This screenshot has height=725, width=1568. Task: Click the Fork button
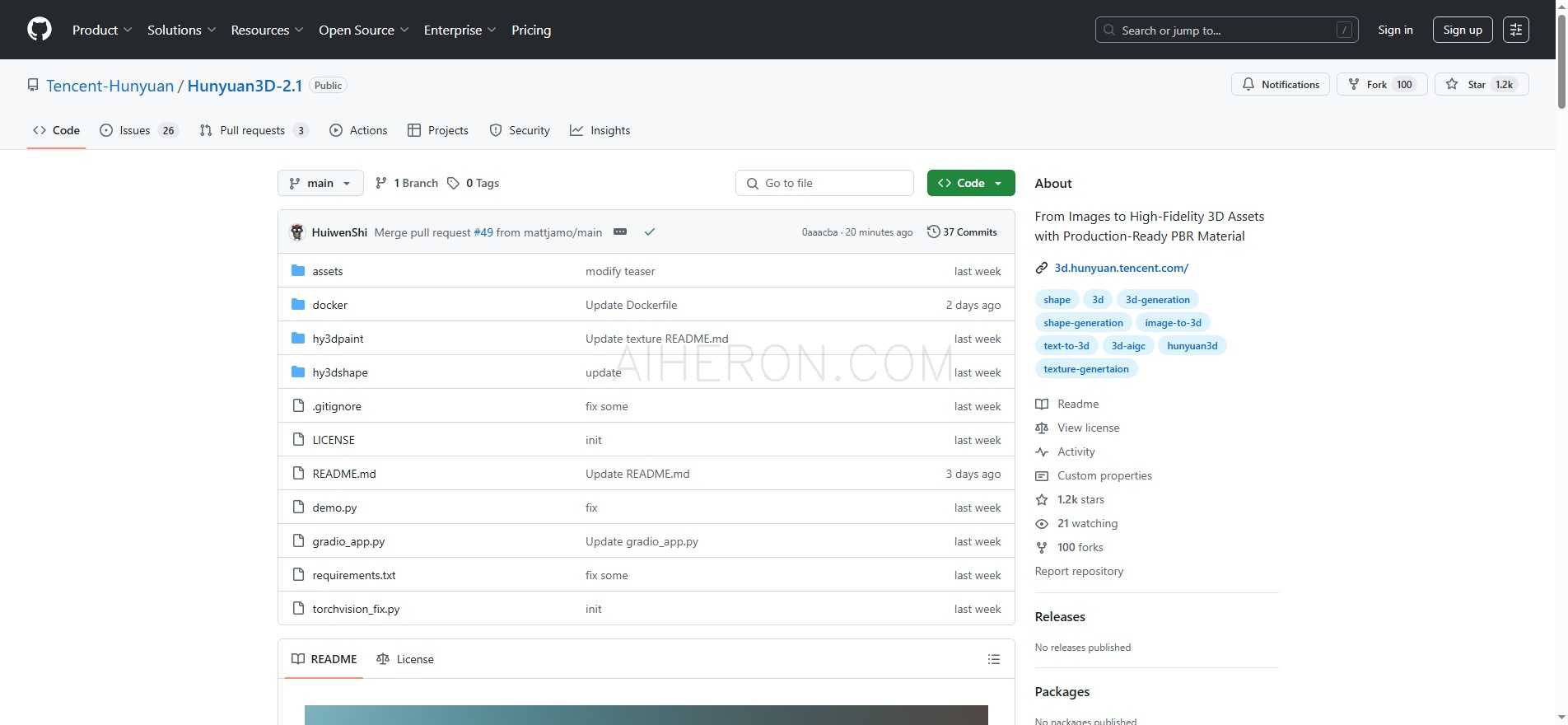1381,84
